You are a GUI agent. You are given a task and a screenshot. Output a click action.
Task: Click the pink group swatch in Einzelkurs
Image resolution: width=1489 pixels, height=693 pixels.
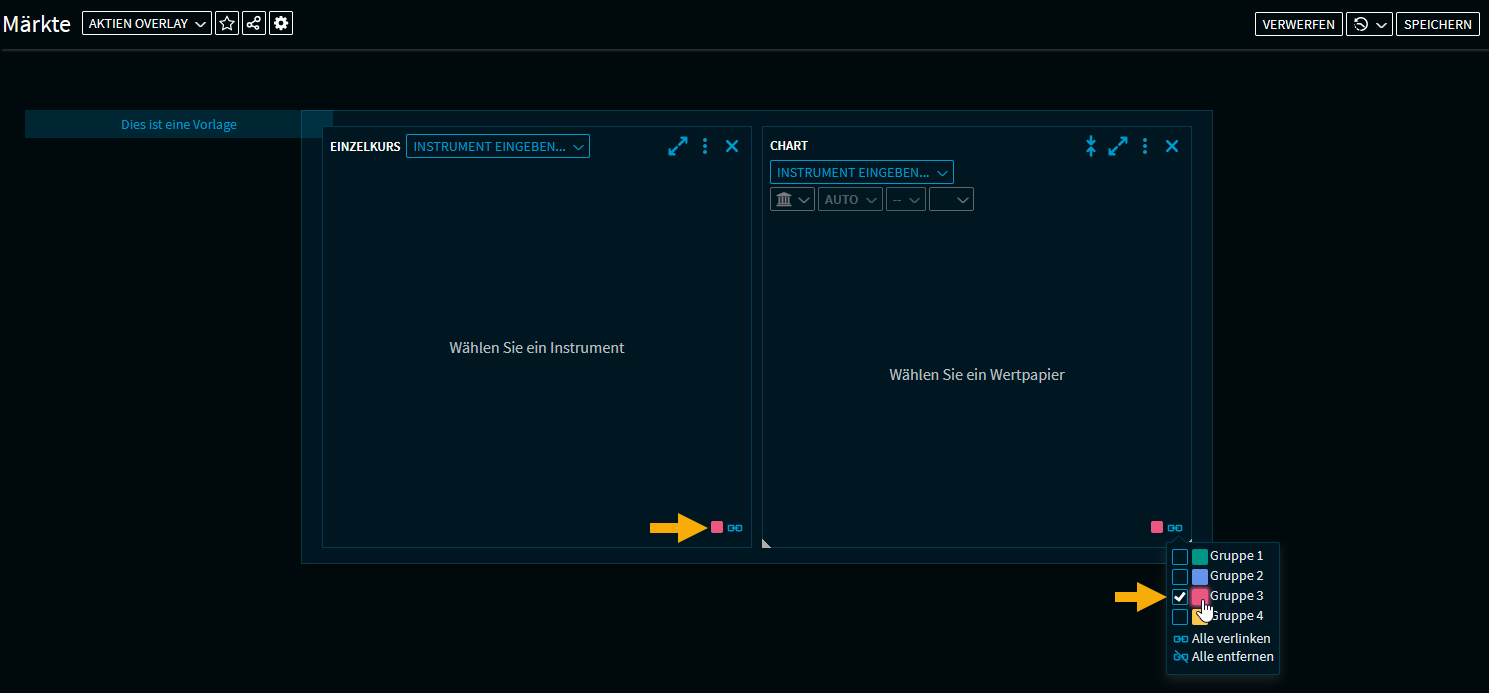717,527
